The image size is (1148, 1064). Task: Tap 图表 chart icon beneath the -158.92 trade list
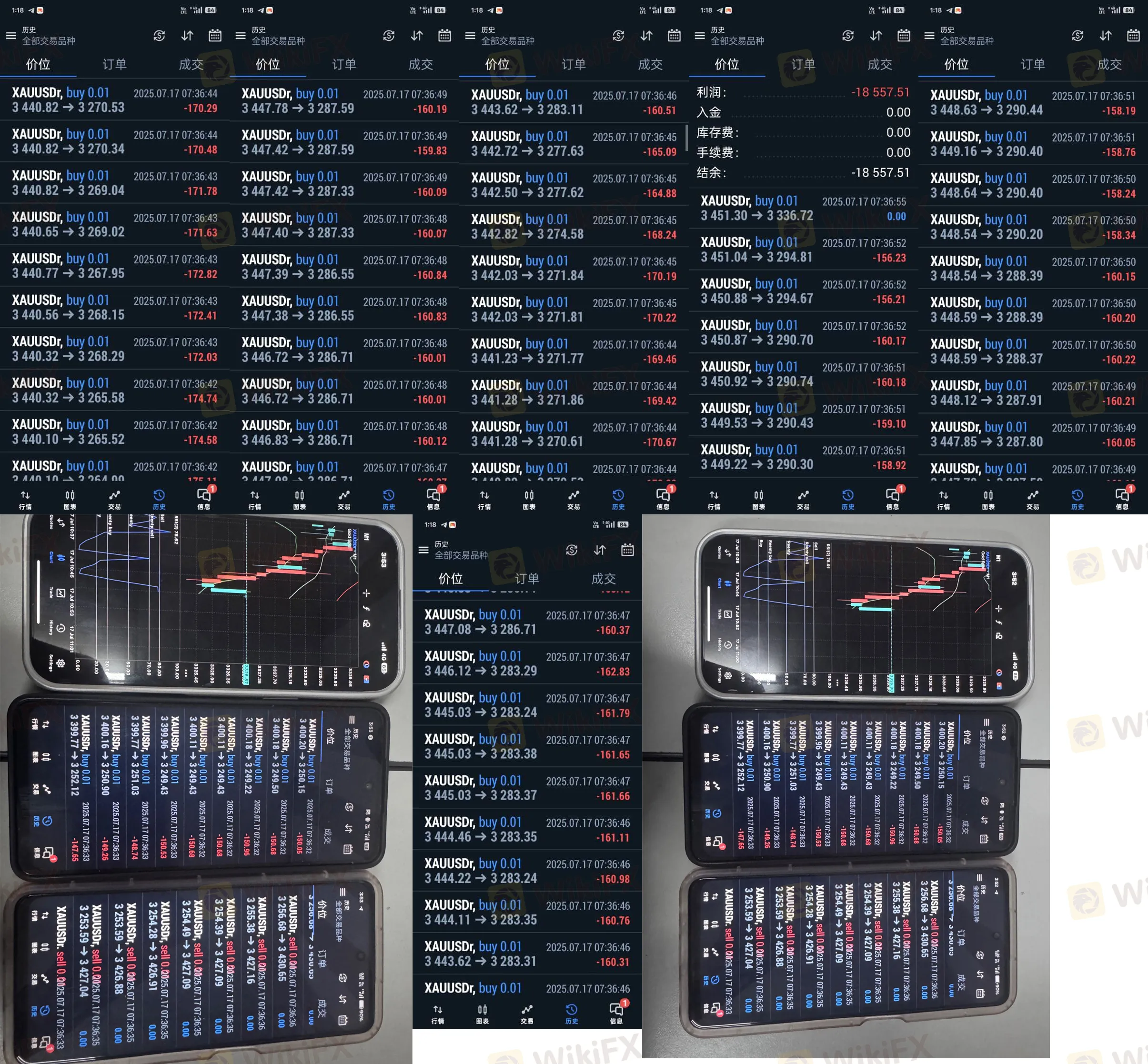point(758,499)
